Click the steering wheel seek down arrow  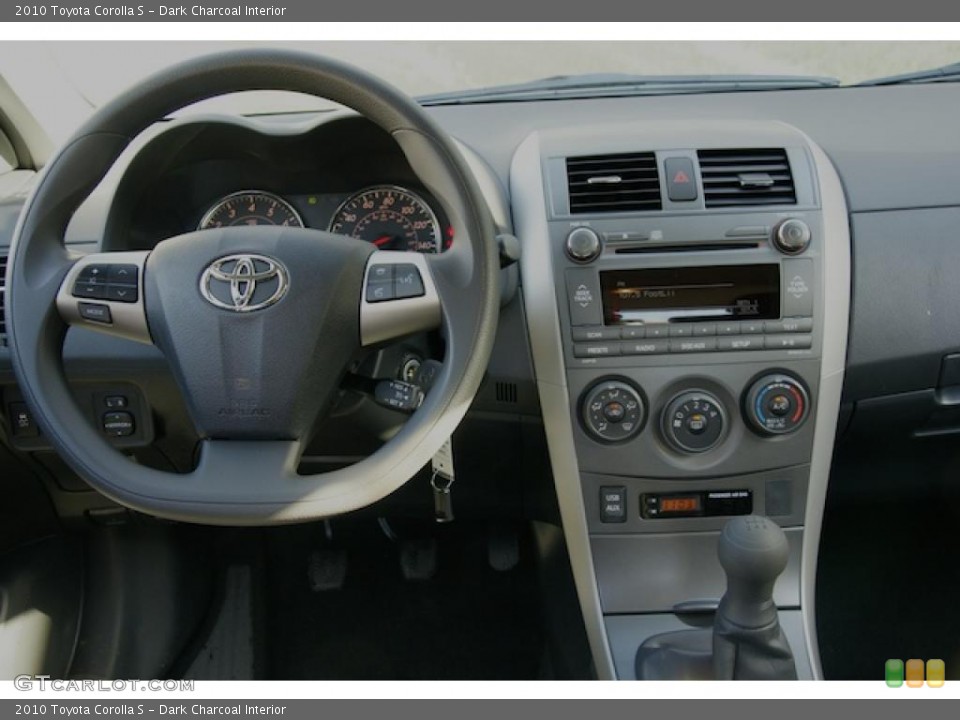[122, 293]
